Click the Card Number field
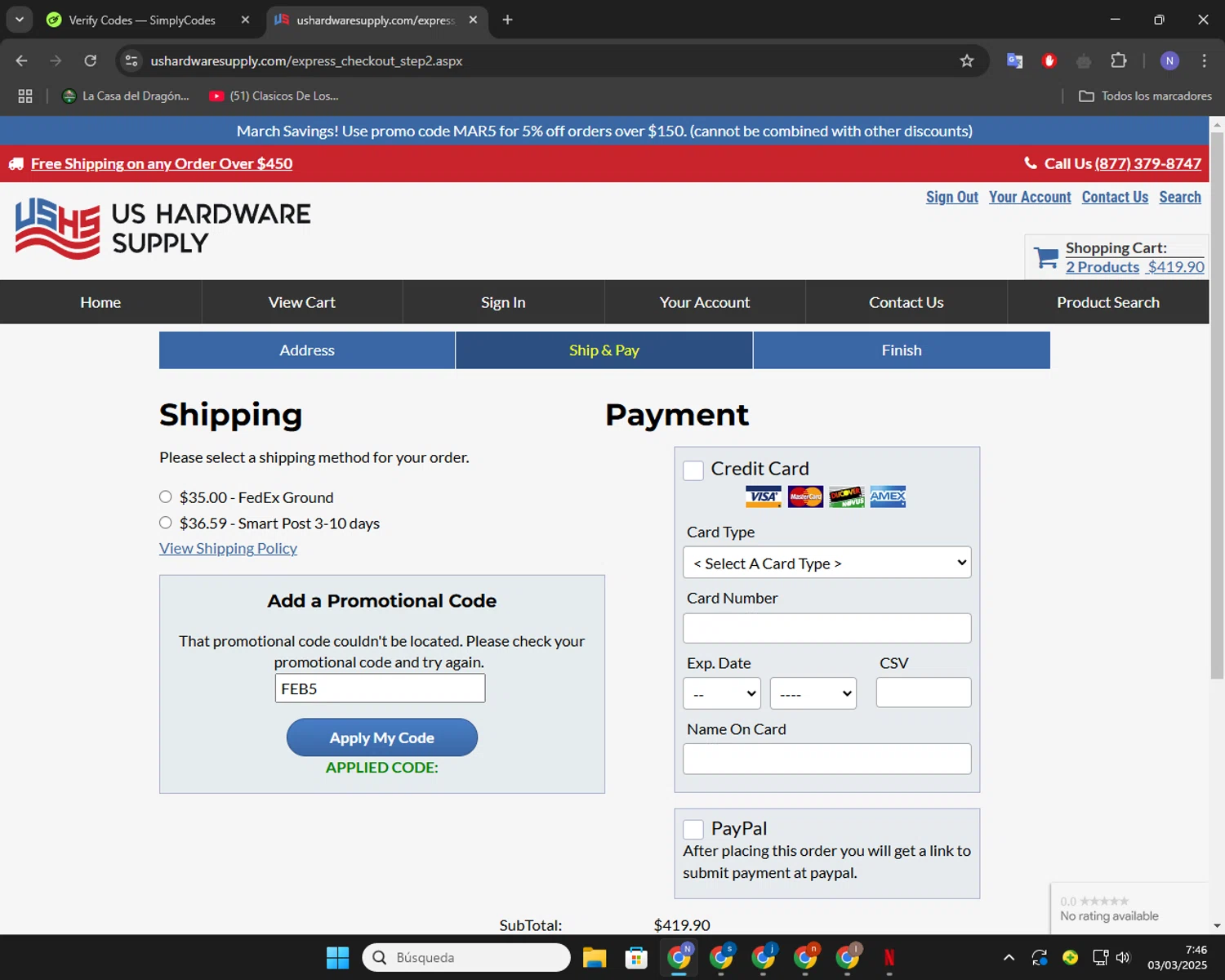1225x980 pixels. tap(827, 628)
